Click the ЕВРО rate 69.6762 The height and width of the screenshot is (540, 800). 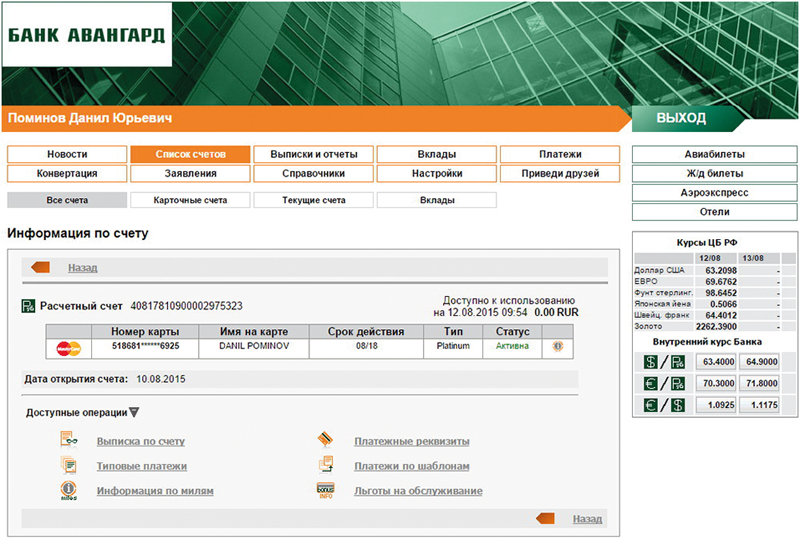tap(721, 282)
